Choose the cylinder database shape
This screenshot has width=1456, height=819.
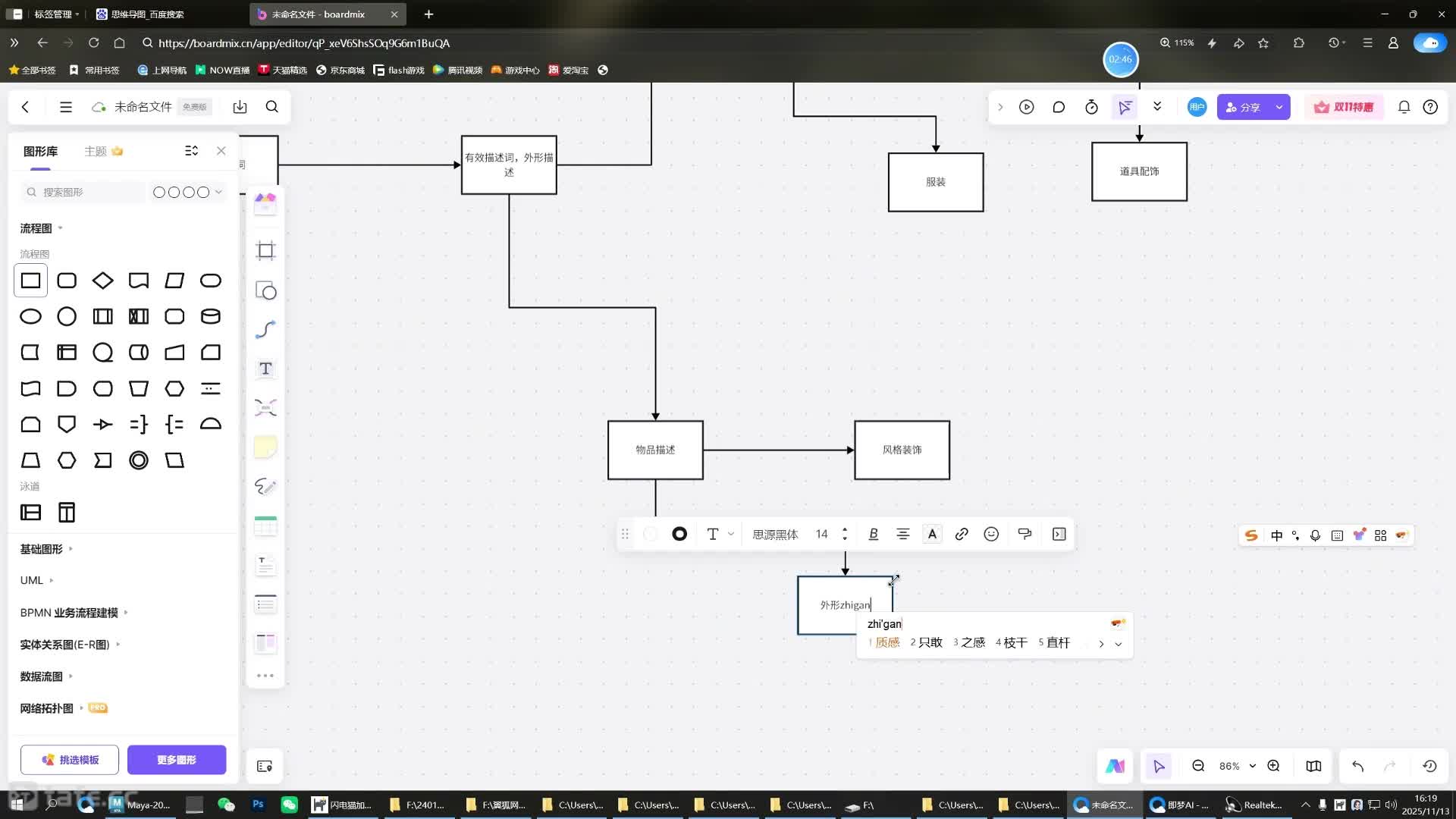pos(211,316)
